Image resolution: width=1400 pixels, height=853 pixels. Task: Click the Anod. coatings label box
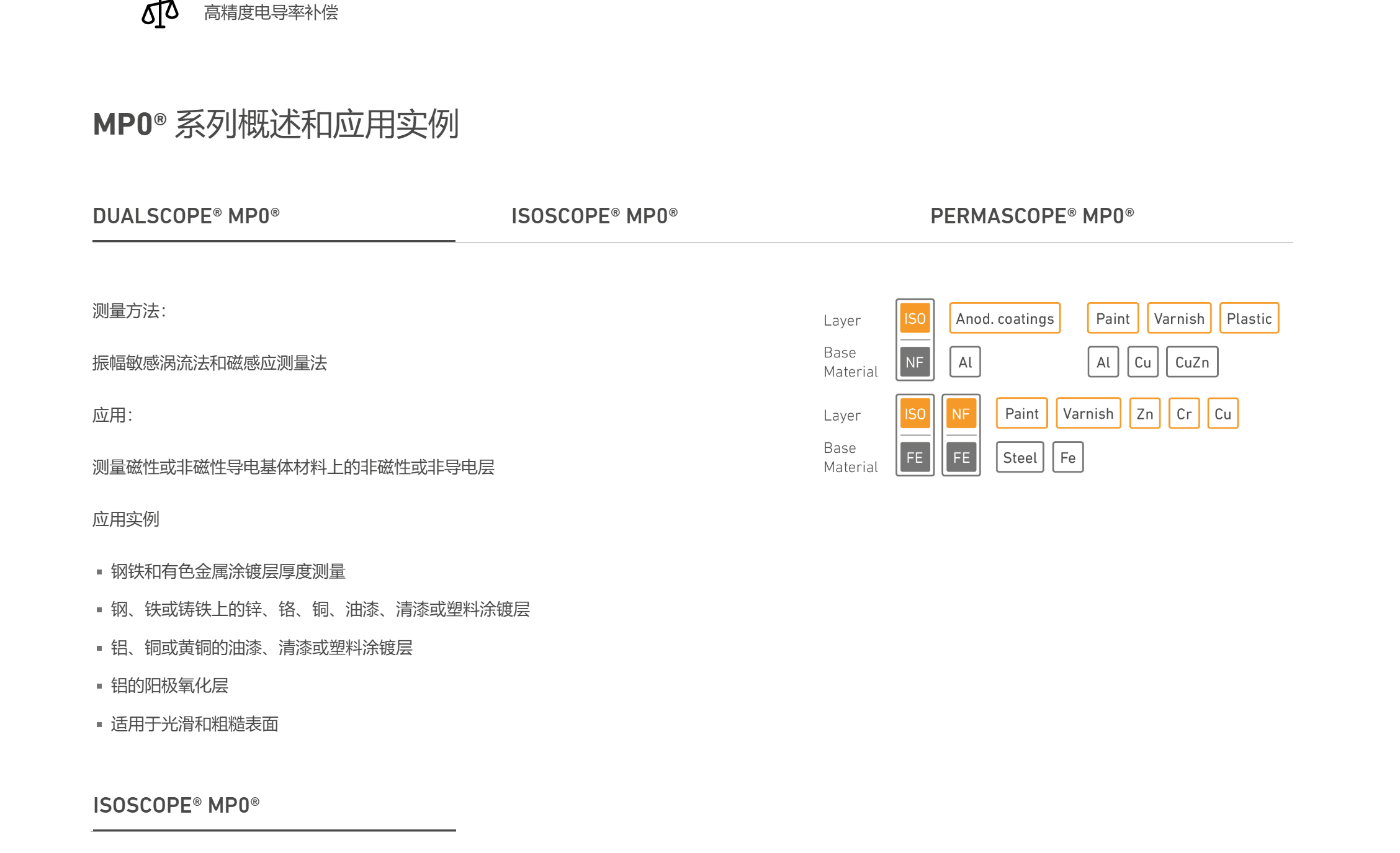(x=1005, y=318)
